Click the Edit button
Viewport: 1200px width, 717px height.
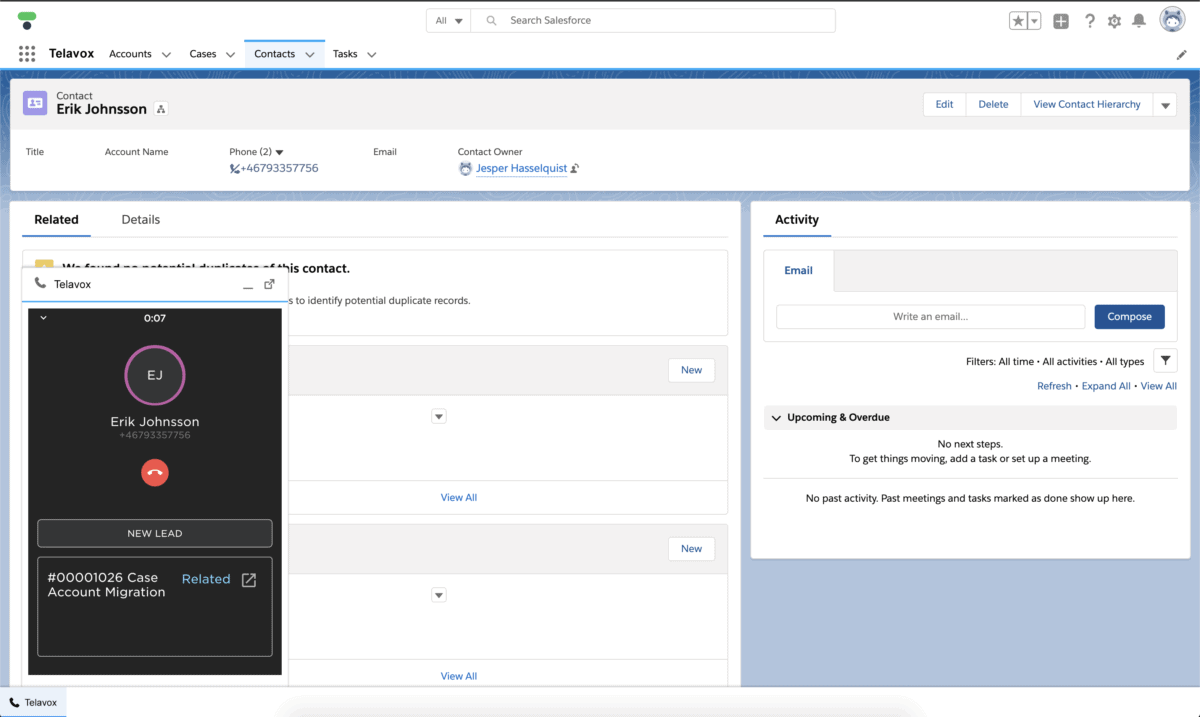(x=944, y=105)
